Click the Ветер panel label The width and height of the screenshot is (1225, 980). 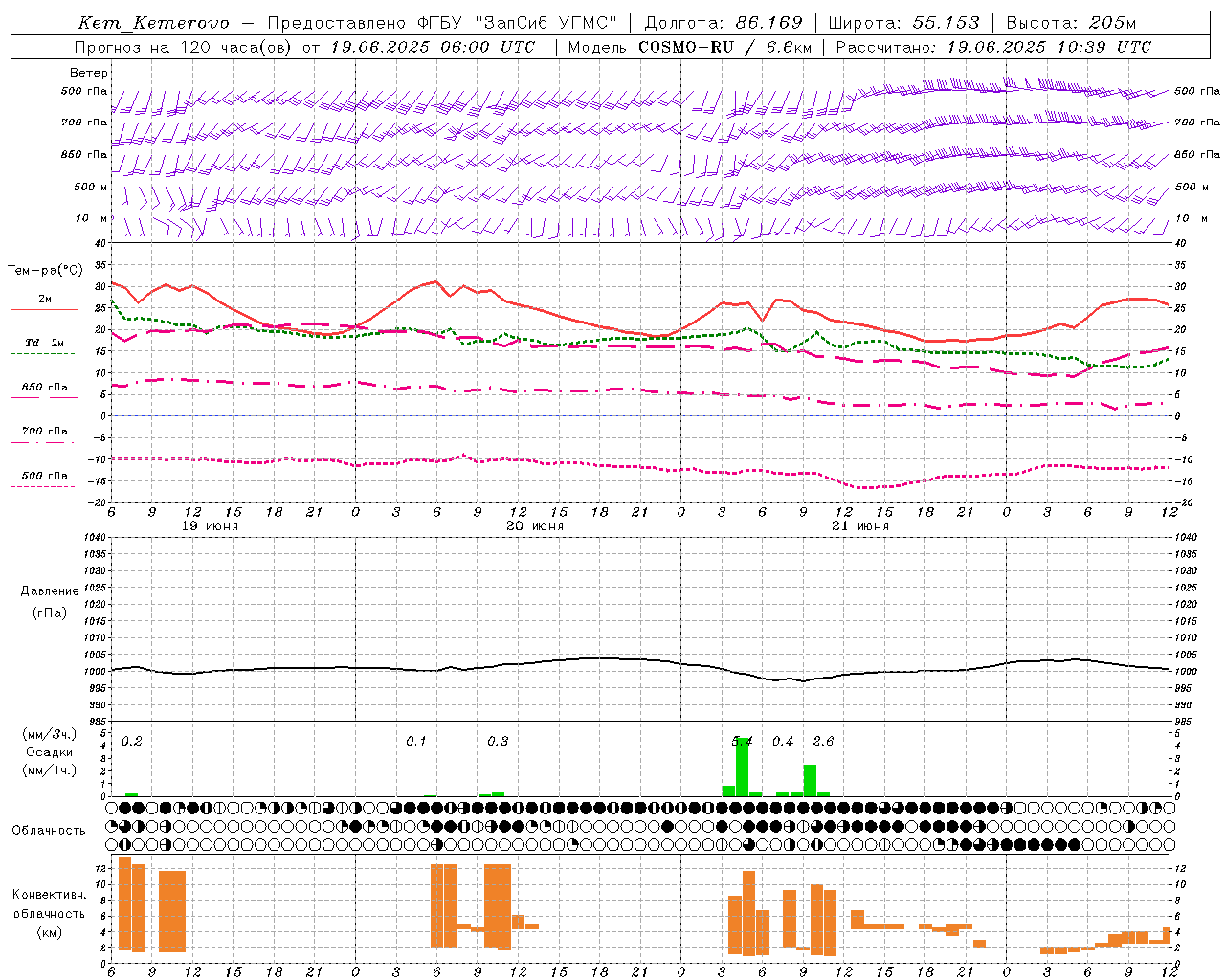(x=89, y=73)
